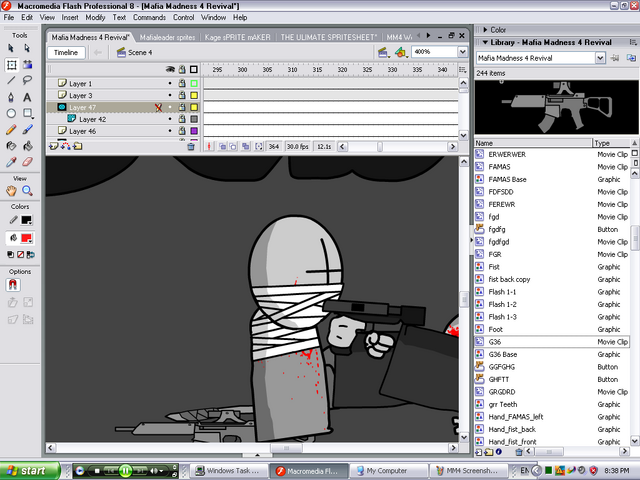Click the Edit Symbols icon
The width and height of the screenshot is (640, 480).
point(401,52)
